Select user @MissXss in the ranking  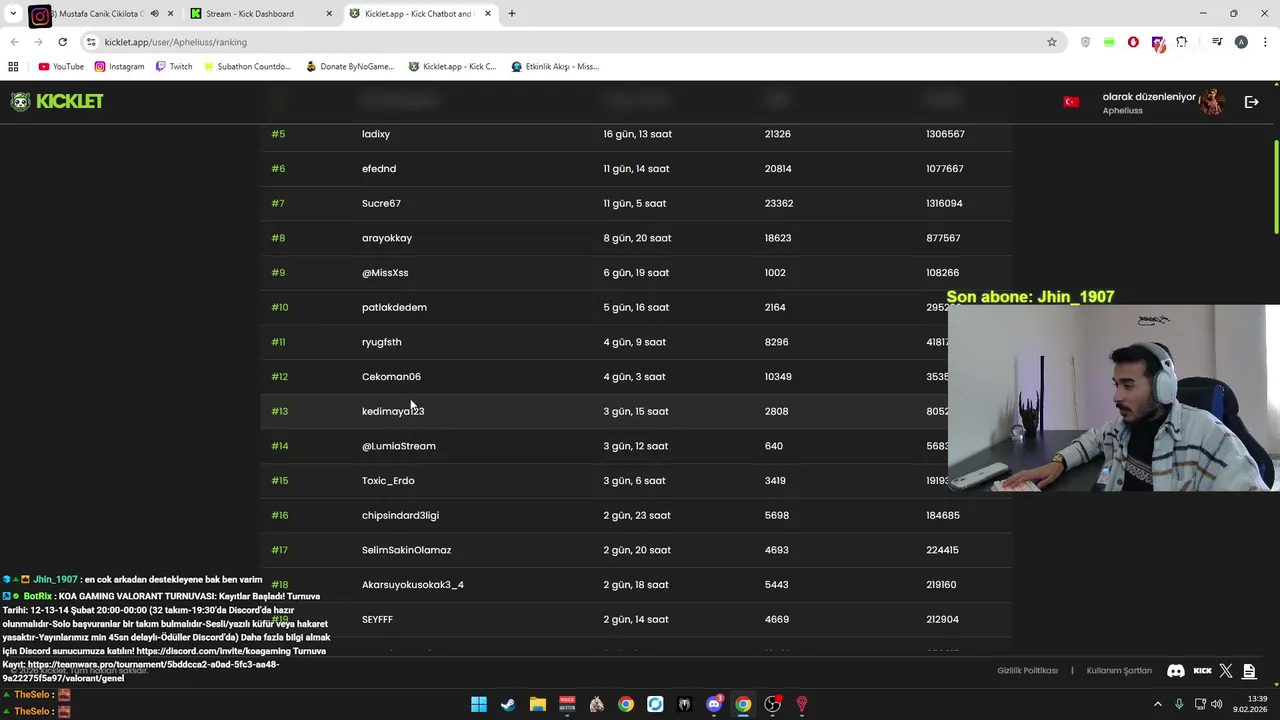(x=385, y=273)
